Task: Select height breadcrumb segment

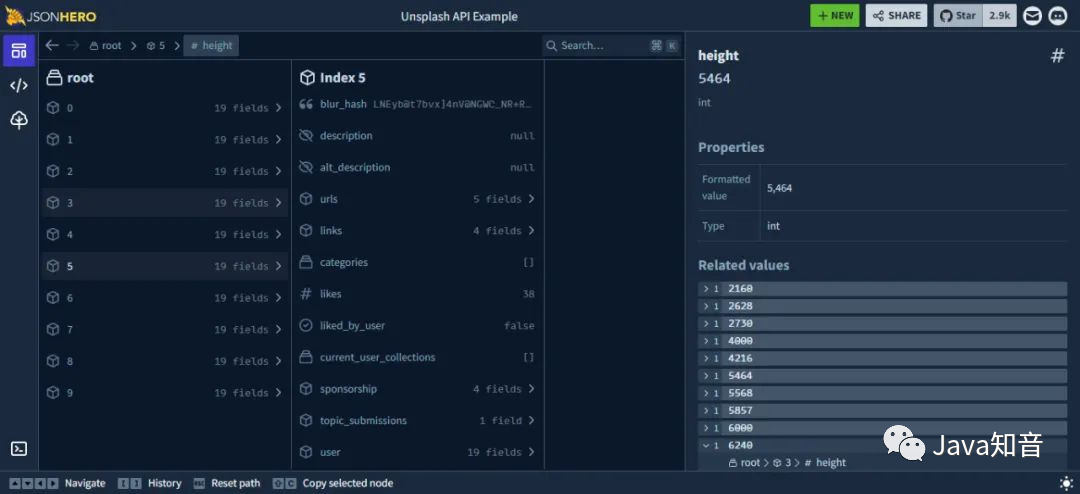Action: pos(211,45)
